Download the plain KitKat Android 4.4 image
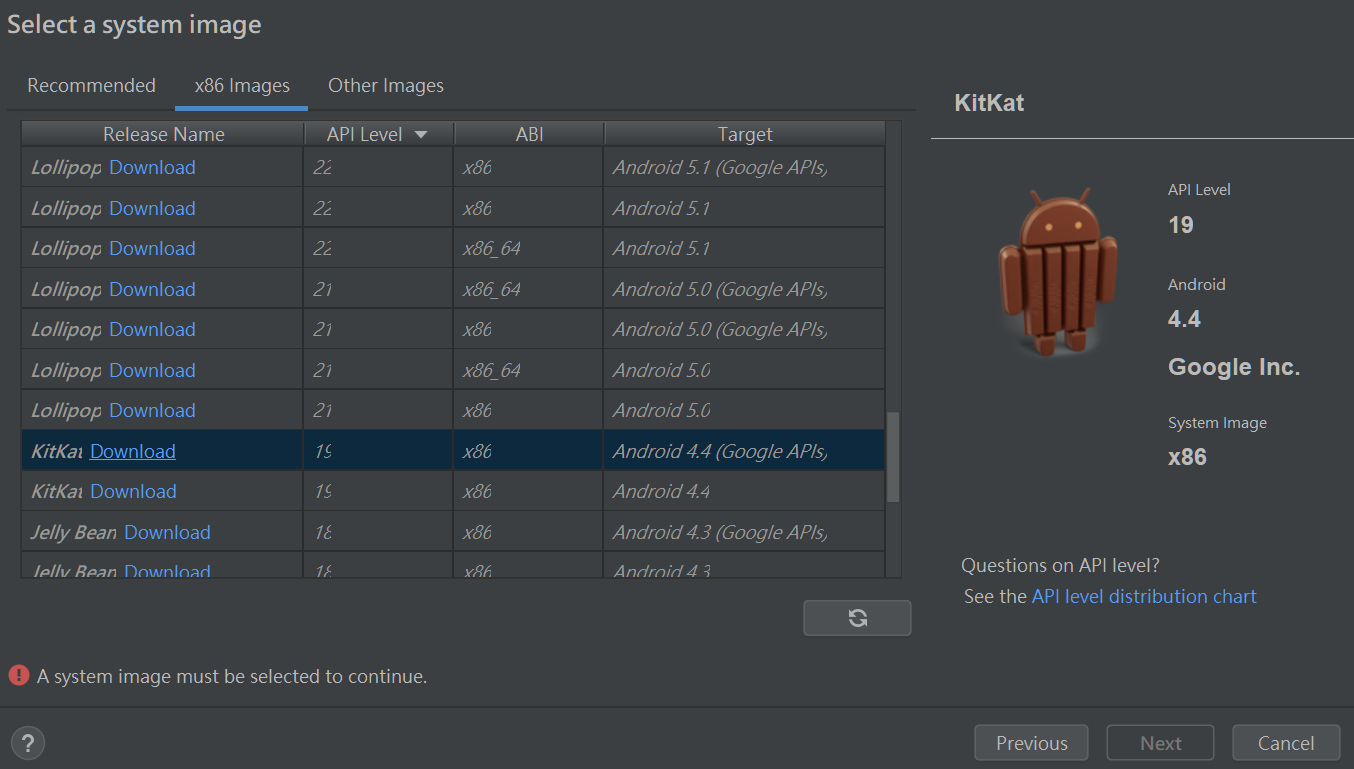 [133, 491]
